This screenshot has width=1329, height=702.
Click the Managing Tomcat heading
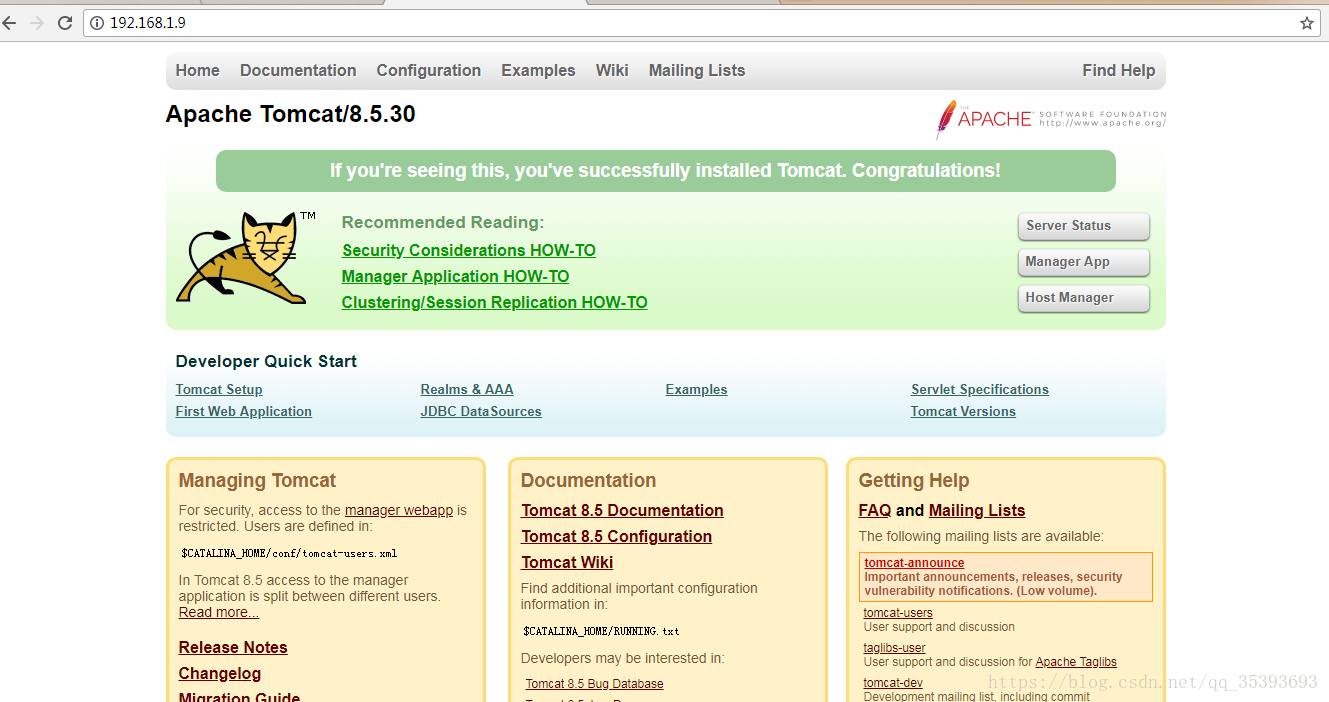coord(257,481)
